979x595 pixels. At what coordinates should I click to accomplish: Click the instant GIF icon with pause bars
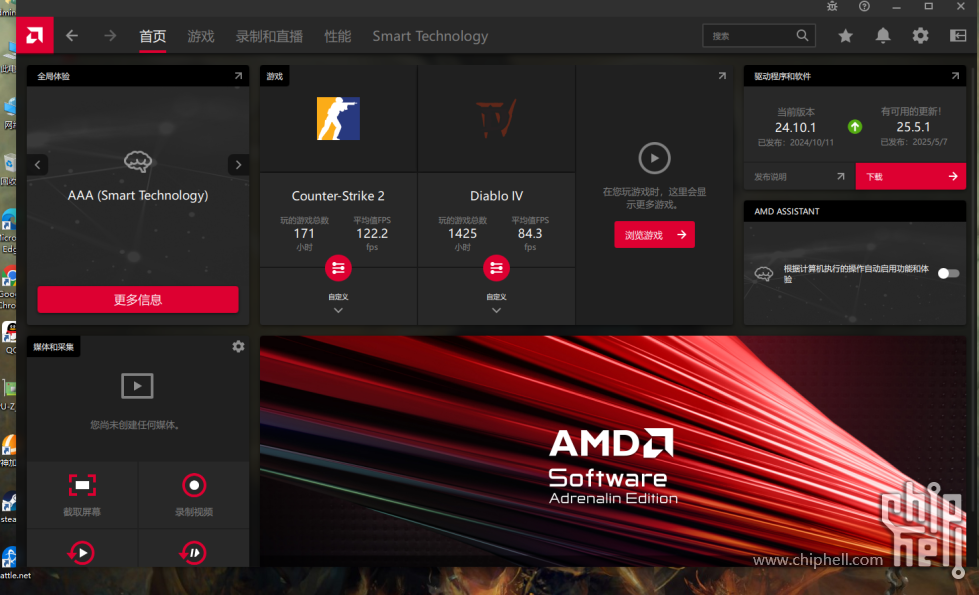point(193,553)
